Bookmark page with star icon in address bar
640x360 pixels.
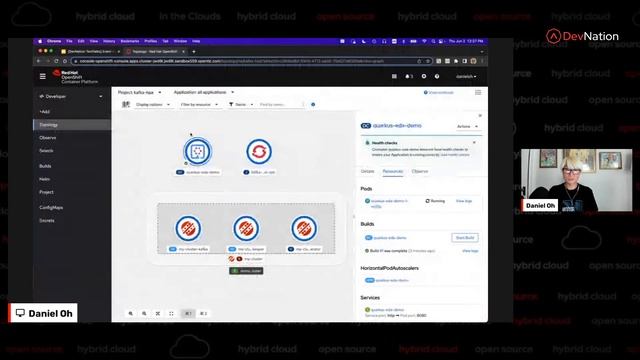pos(428,61)
